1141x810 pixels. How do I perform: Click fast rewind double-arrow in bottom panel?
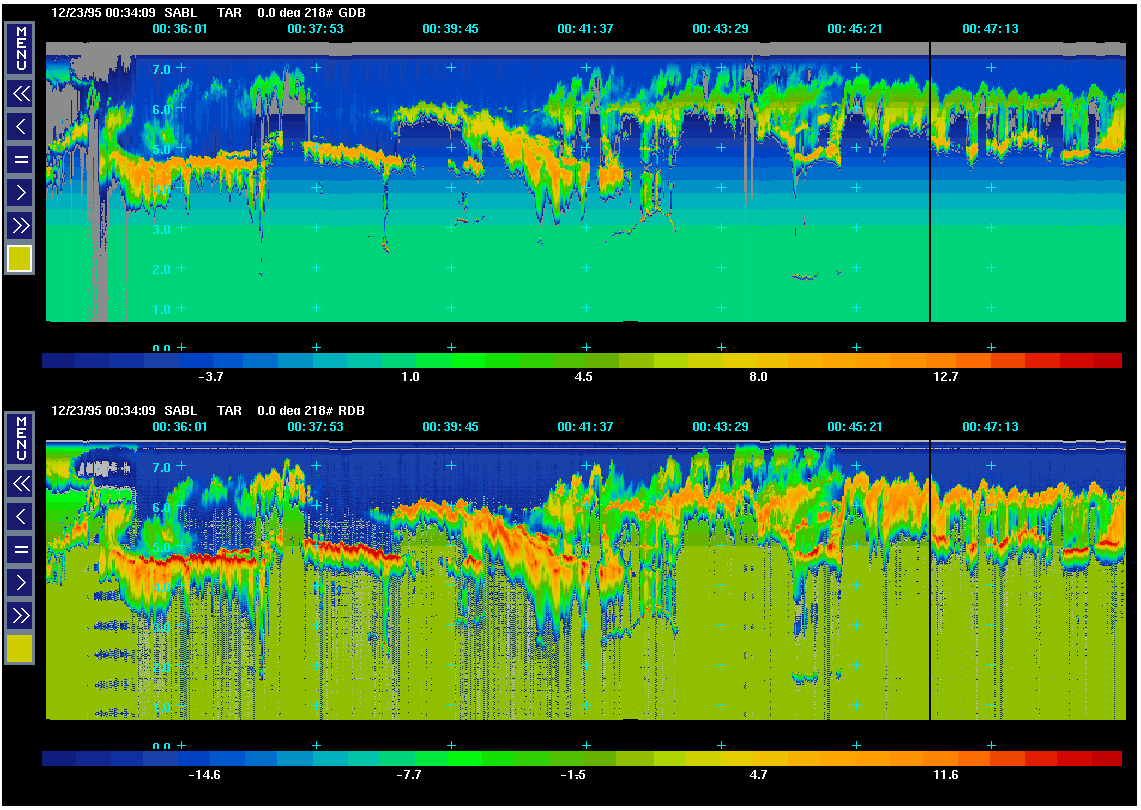19,484
